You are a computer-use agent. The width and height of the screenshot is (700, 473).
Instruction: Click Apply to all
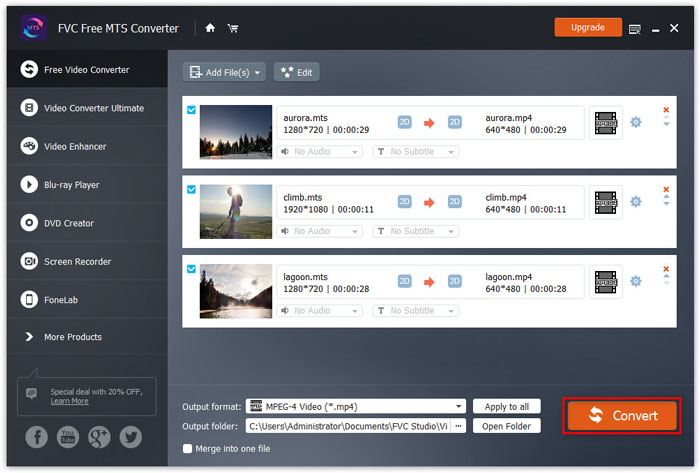[507, 407]
